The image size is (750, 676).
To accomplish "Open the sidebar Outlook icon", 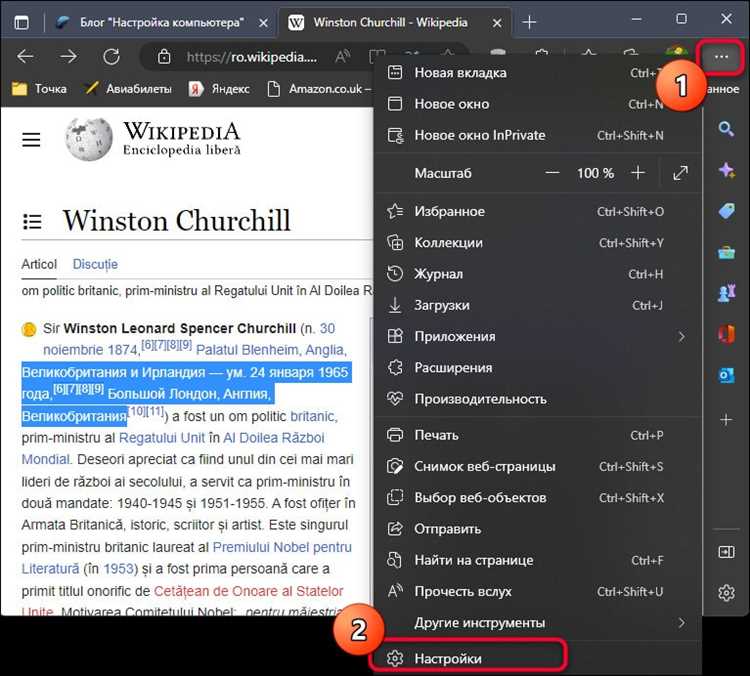I will [726, 375].
